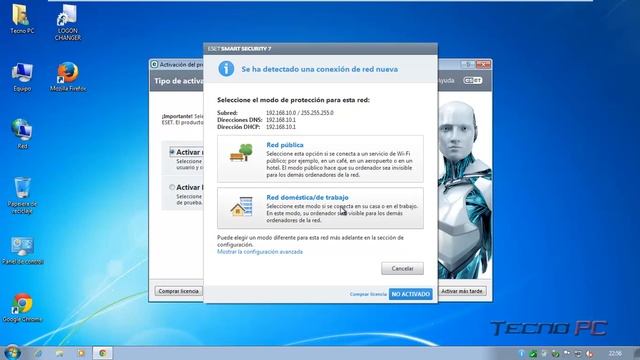Open the Equipo desktop icon
The image size is (640, 360).
pyautogui.click(x=22, y=77)
